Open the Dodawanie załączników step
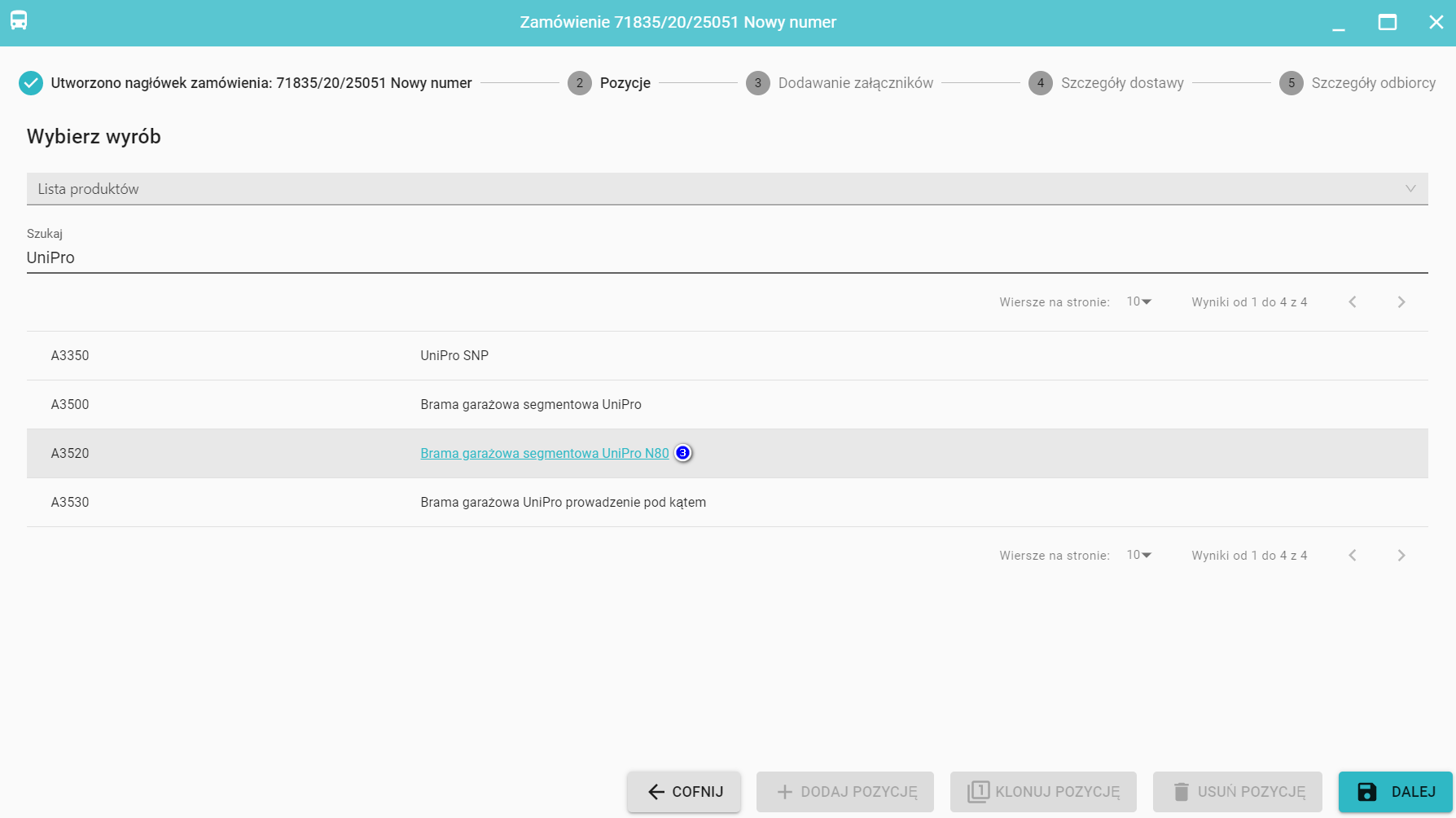This screenshot has height=818, width=1456. tap(855, 83)
